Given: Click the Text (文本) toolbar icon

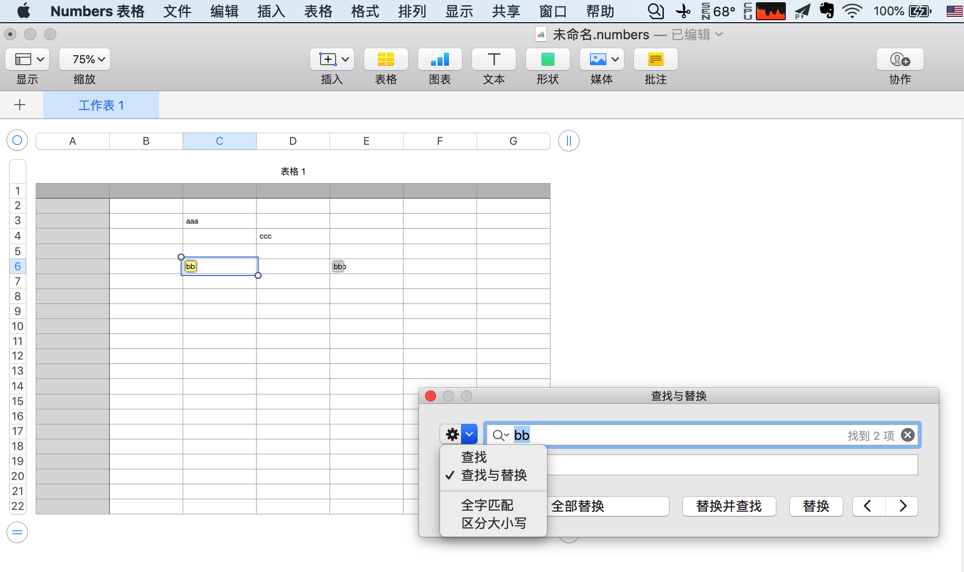Looking at the screenshot, I should 494,59.
